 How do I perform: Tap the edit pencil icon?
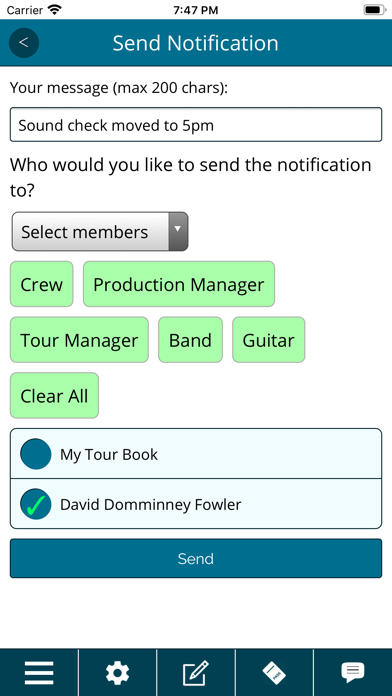196,672
